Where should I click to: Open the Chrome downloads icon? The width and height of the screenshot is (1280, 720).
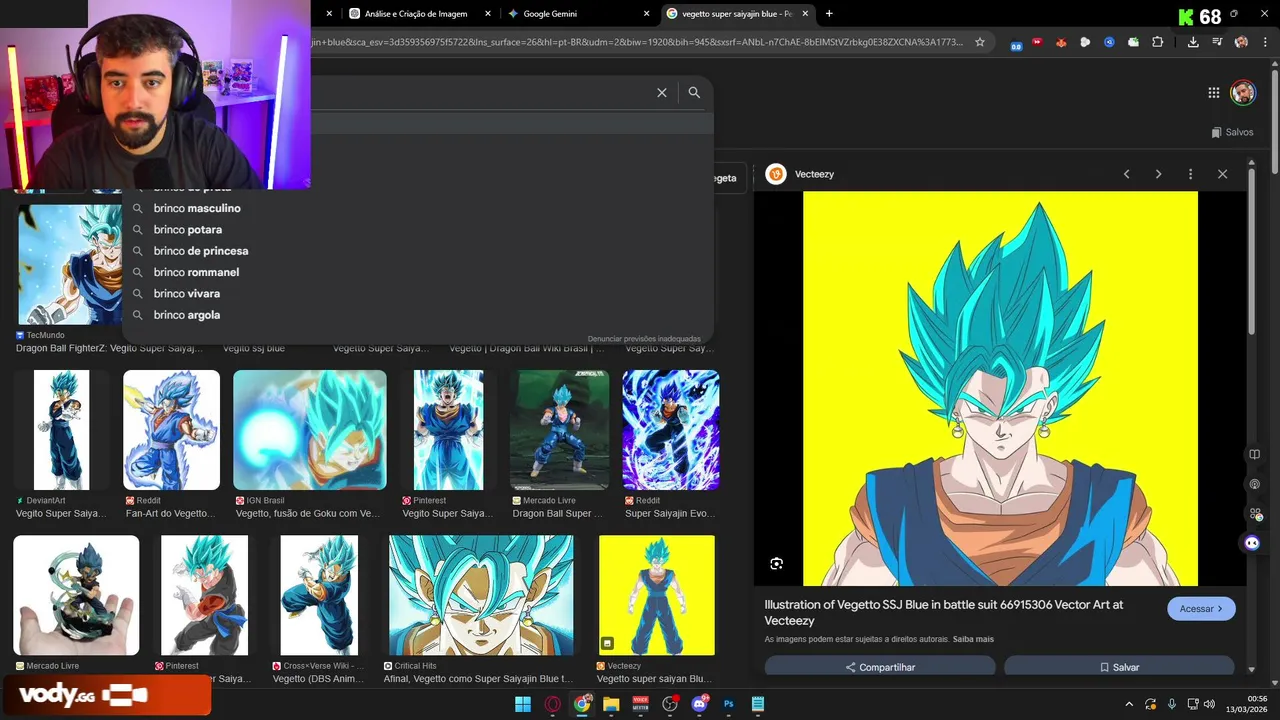(x=1193, y=42)
